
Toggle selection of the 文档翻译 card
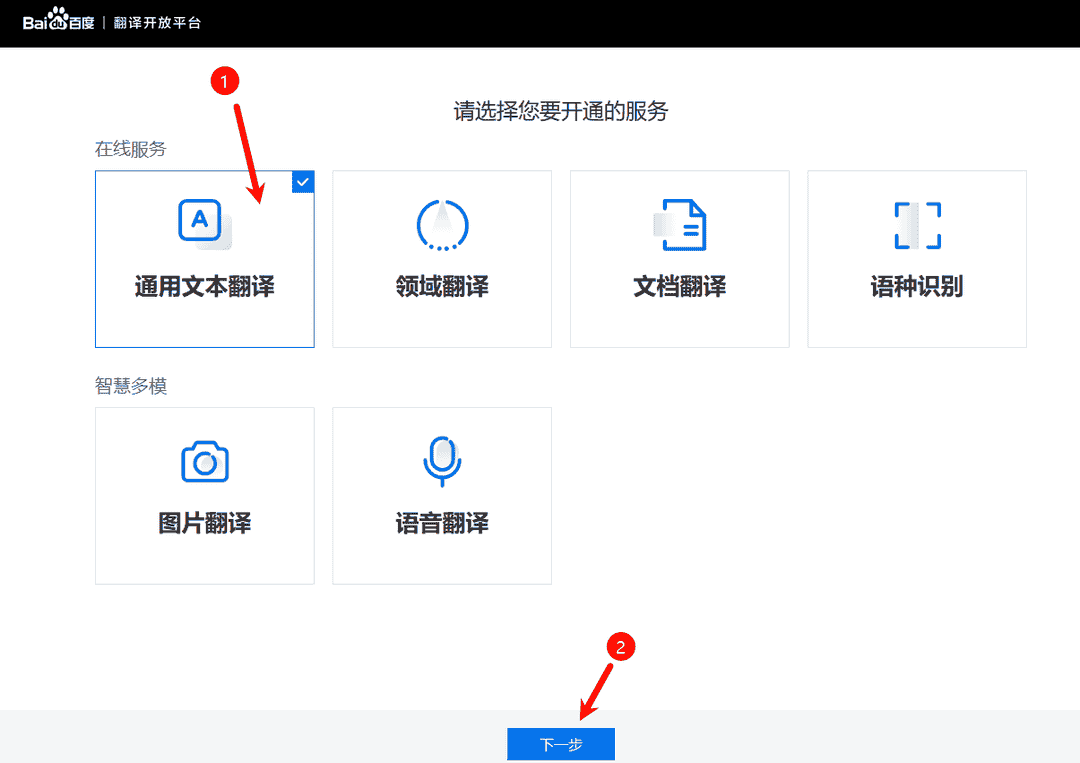pyautogui.click(x=679, y=258)
